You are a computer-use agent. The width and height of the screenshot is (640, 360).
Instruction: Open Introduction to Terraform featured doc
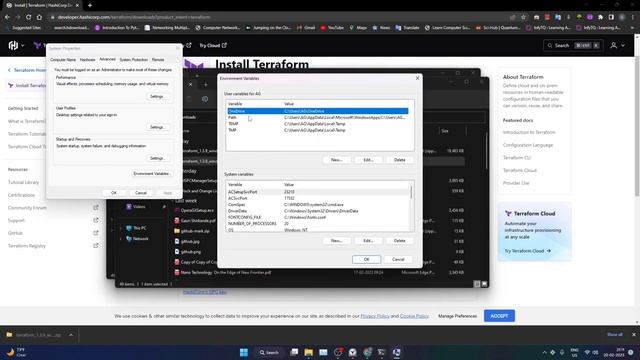coord(529,132)
